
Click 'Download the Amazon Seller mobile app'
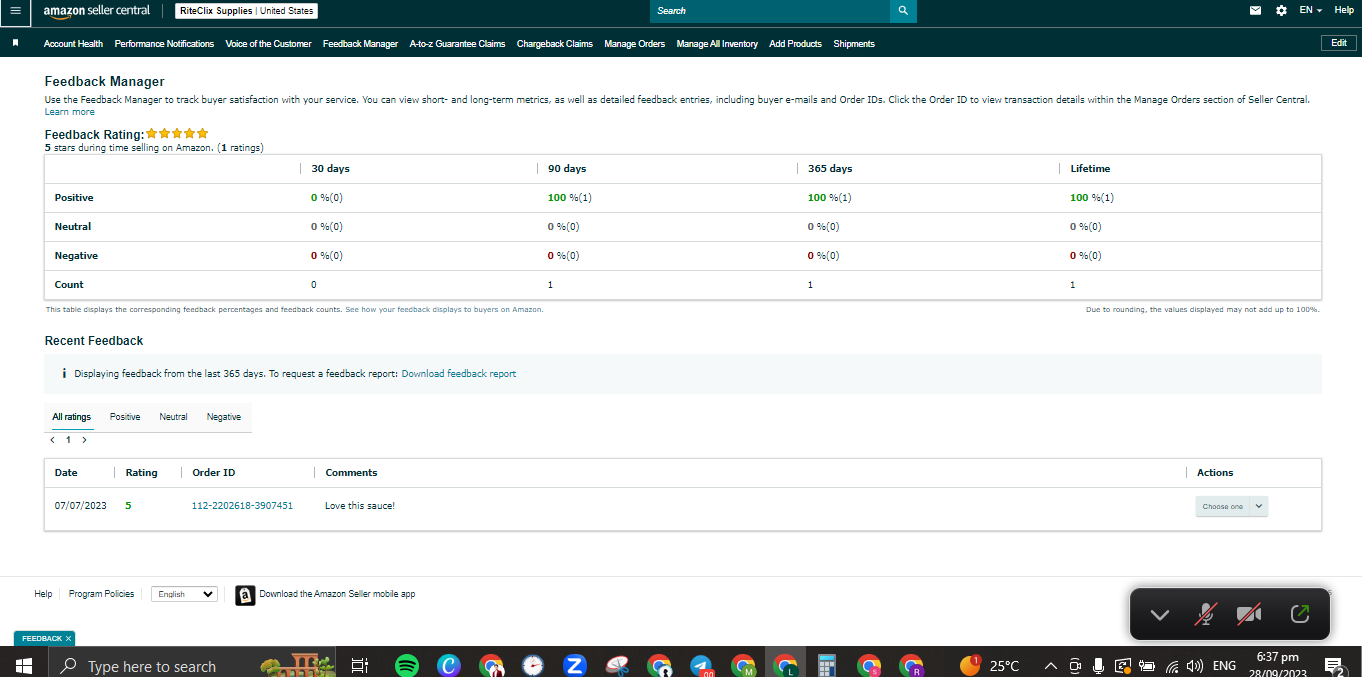pos(337,594)
